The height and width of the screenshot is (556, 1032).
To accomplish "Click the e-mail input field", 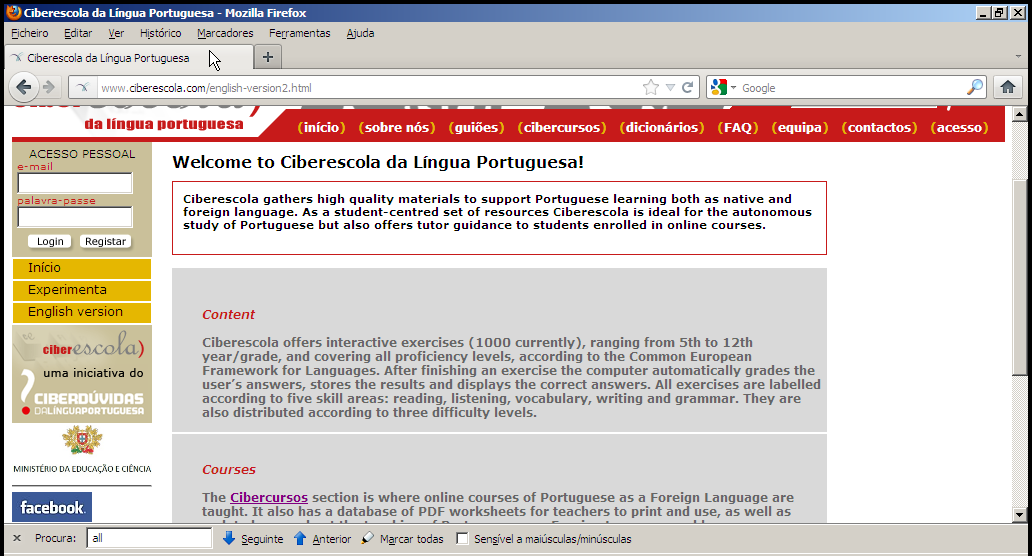I will pos(75,183).
